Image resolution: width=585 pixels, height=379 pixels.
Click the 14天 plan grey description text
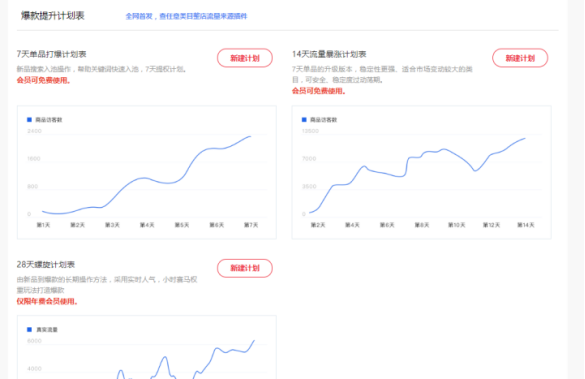pyautogui.click(x=382, y=74)
